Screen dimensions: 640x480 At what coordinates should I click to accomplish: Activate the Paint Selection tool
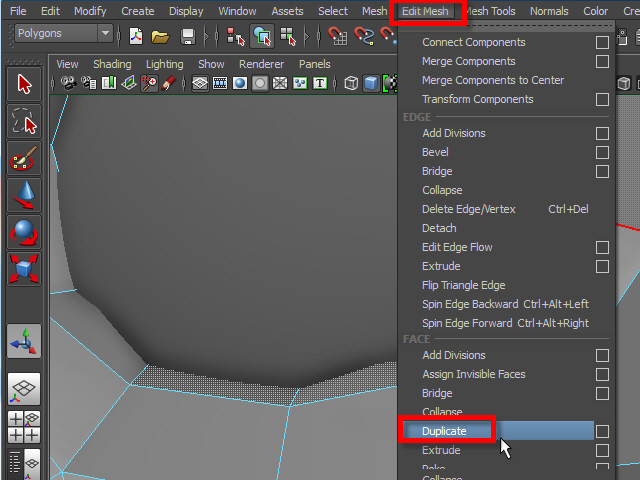point(24,158)
